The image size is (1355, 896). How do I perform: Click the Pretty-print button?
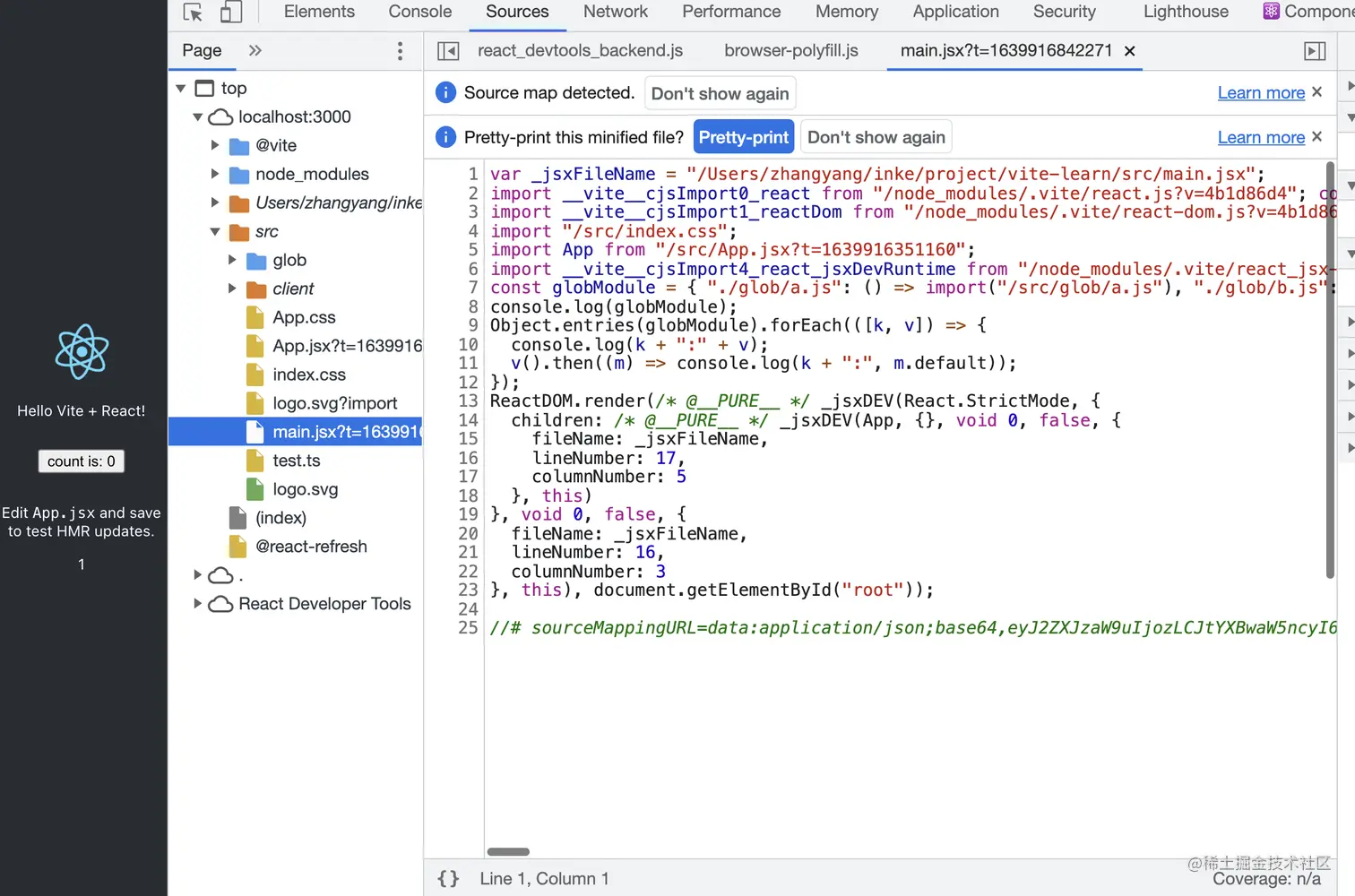coord(744,137)
